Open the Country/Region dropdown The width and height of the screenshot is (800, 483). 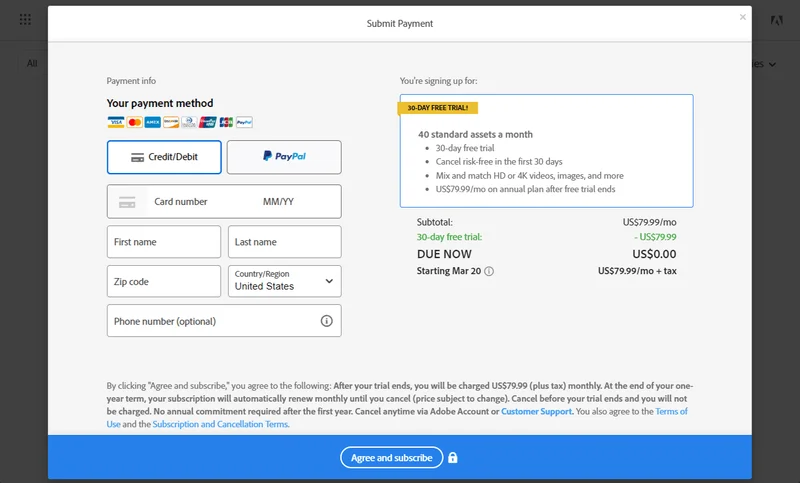(x=285, y=281)
